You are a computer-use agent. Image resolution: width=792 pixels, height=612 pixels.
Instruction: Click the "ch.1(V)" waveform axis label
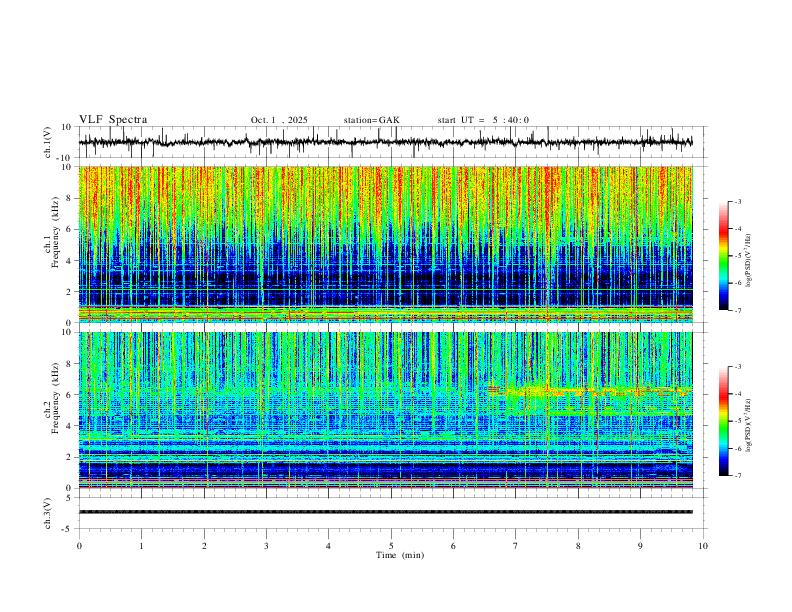tap(48, 142)
